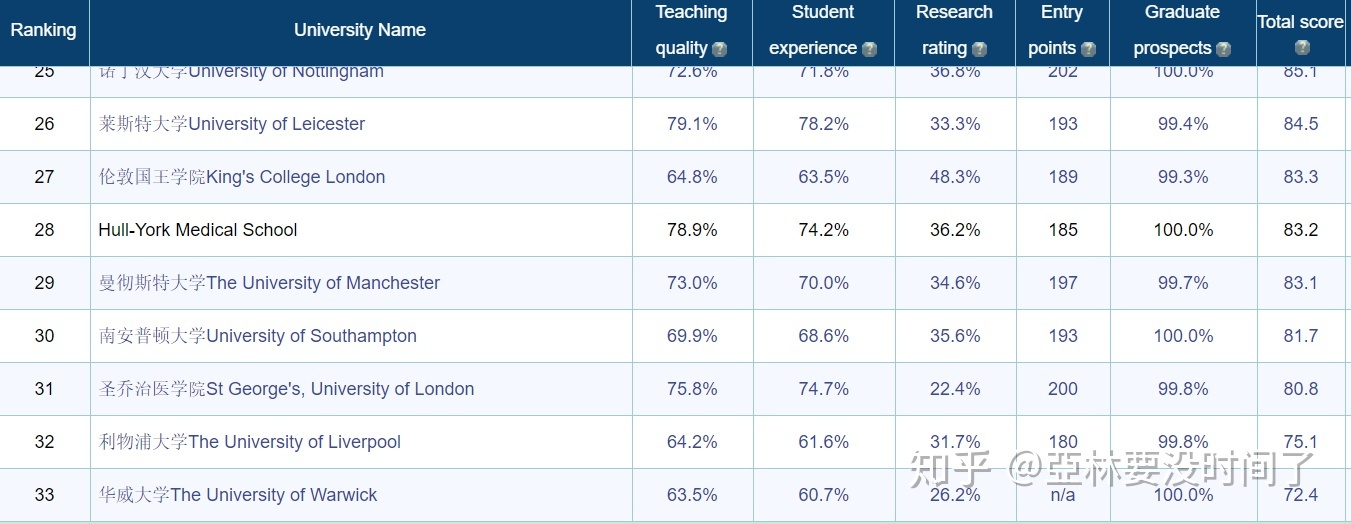Click ranking number 30 cell

[44, 336]
